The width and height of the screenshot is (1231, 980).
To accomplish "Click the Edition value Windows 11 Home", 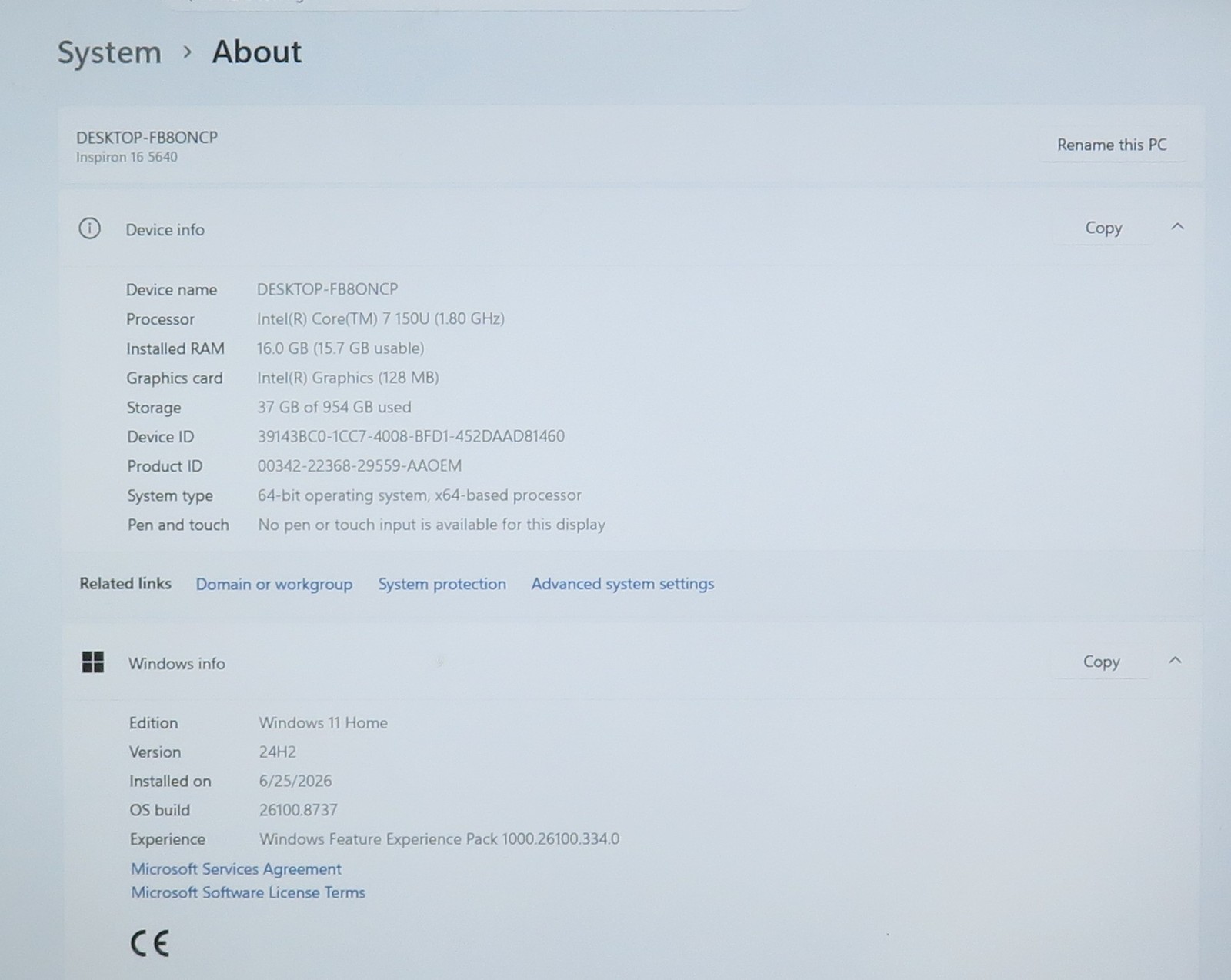I will 323,723.
